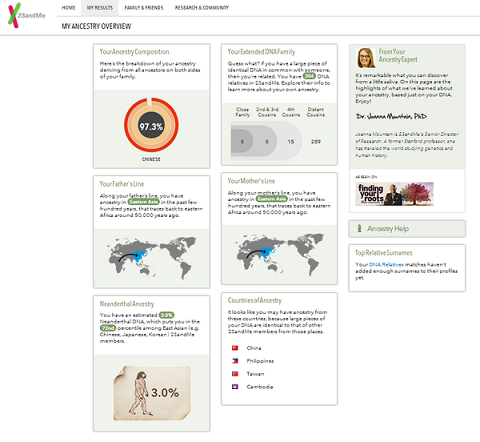Click the Taiwan flag icon
This screenshot has height=442, width=480.
click(x=235, y=374)
